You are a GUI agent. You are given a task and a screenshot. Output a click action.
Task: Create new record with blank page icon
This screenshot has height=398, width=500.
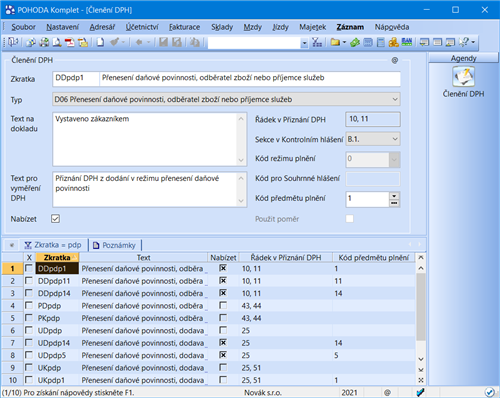(x=100, y=42)
